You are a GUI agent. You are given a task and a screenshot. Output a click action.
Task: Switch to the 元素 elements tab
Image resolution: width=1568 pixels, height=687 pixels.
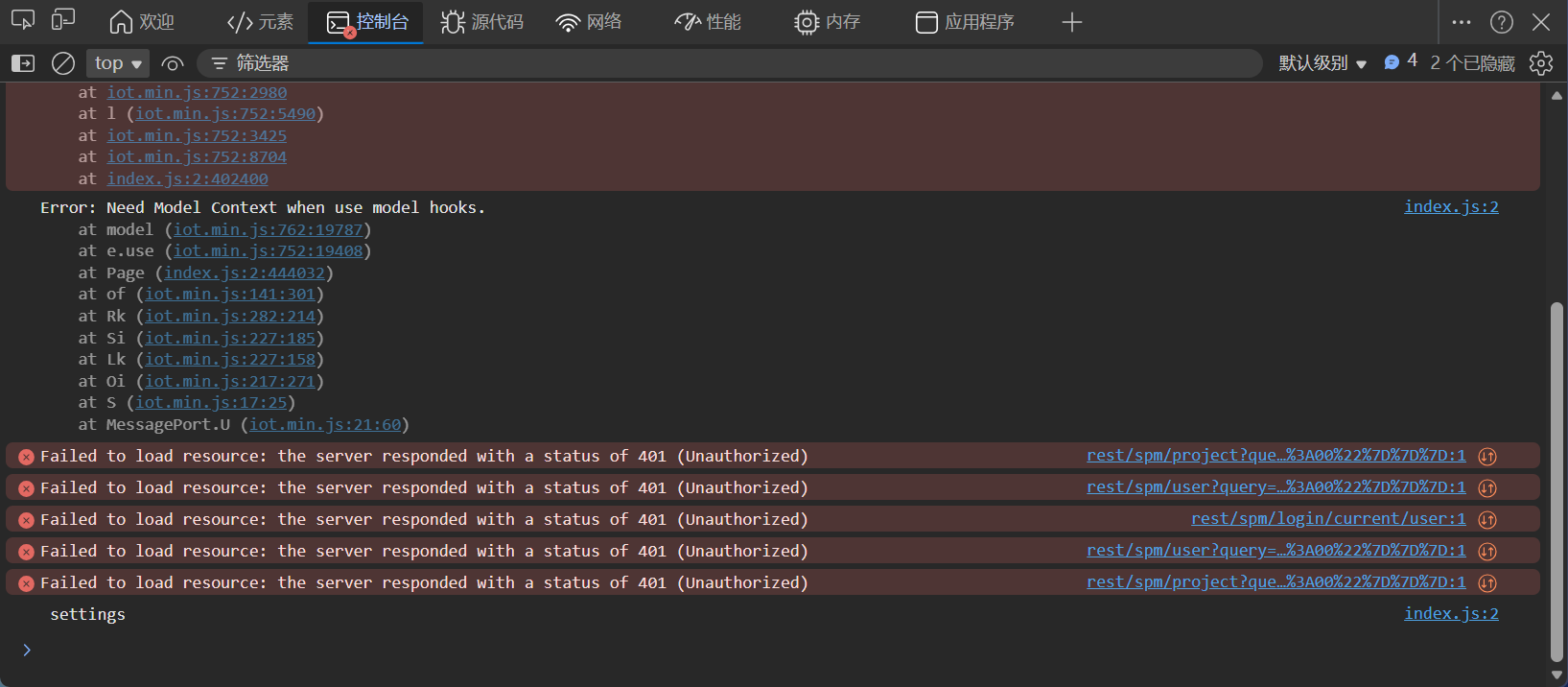[x=260, y=22]
